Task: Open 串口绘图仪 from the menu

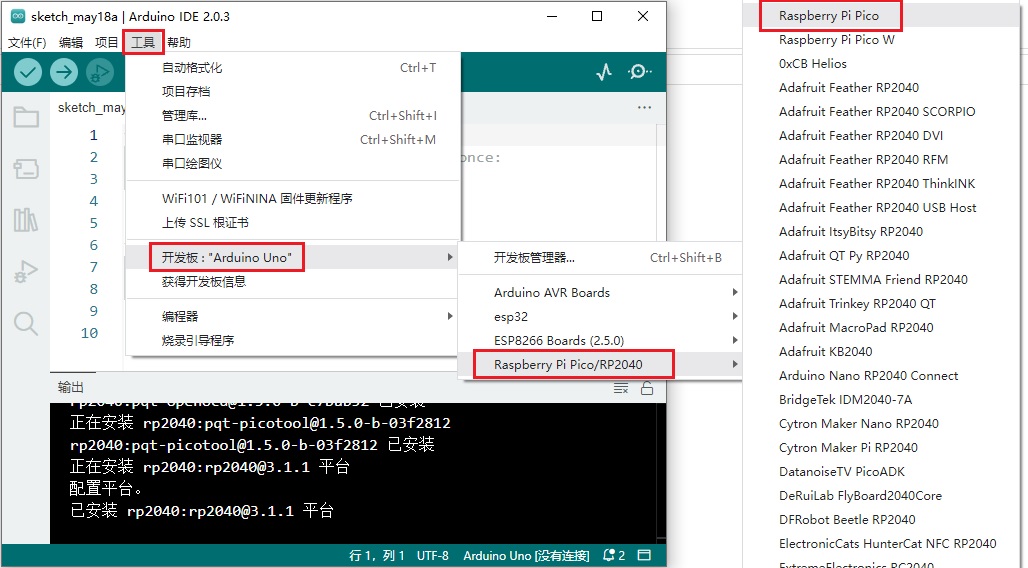Action: [293, 163]
